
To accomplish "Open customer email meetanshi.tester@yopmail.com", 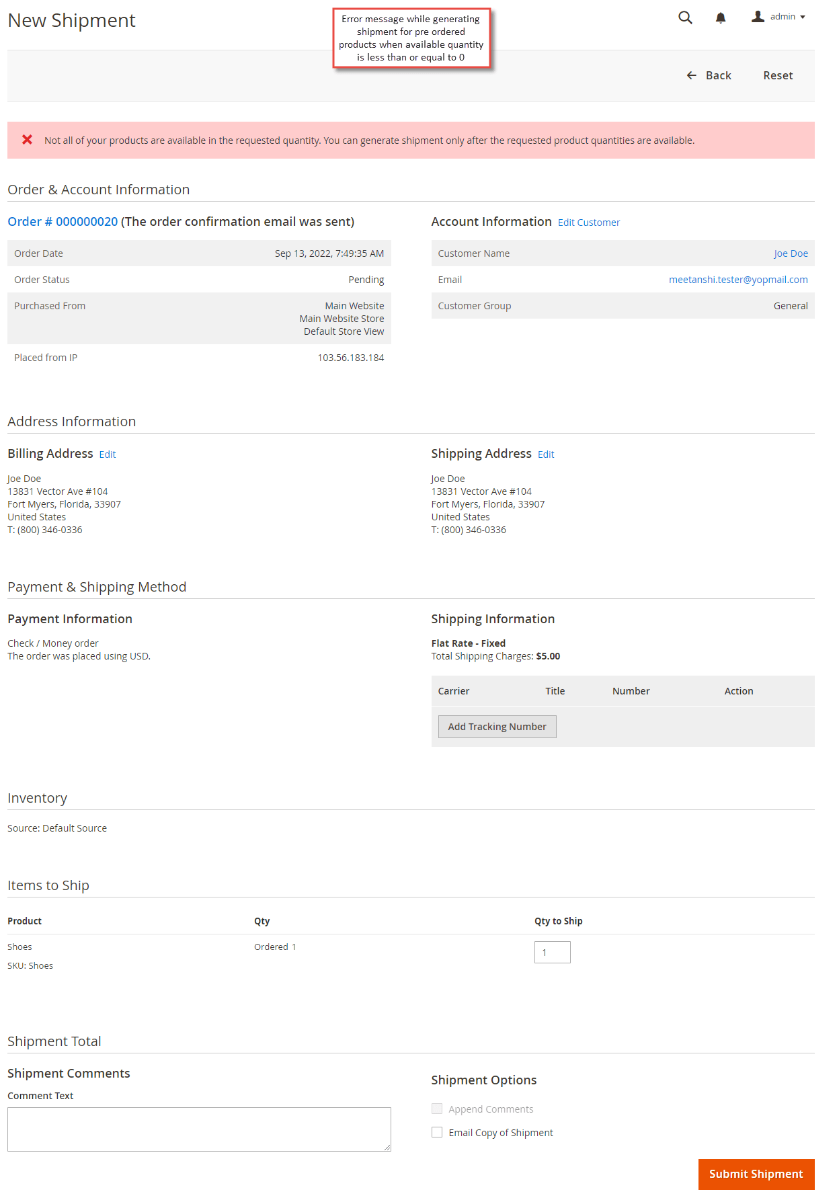I will 738,279.
